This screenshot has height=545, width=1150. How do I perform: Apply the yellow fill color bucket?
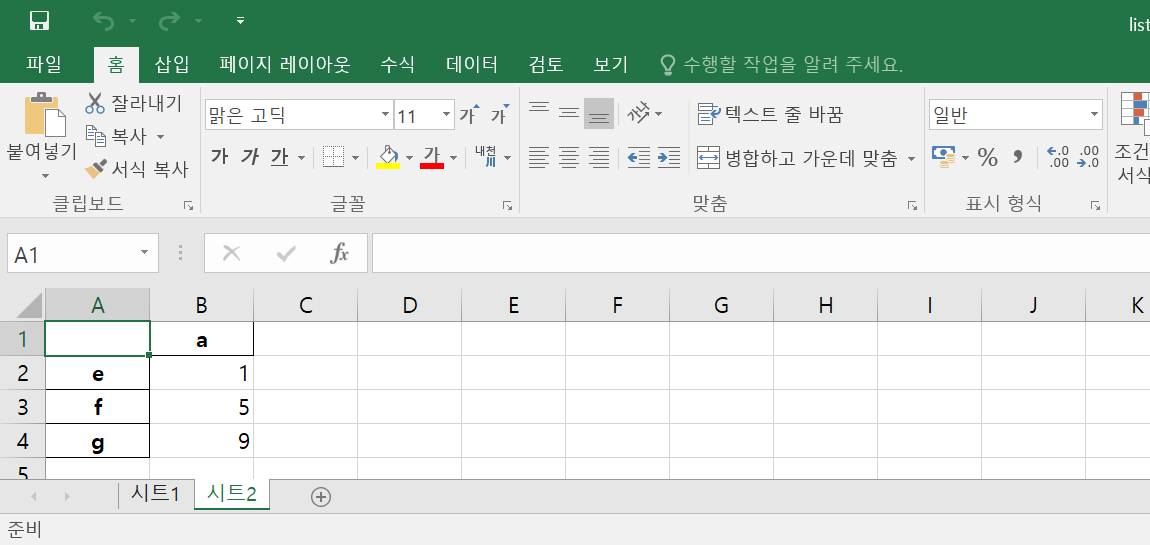click(x=388, y=157)
